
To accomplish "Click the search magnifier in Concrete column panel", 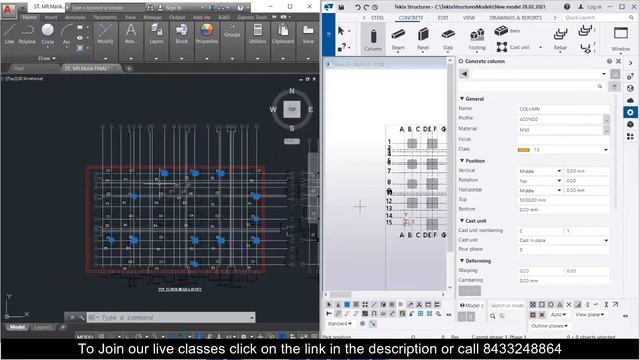I will click(600, 86).
